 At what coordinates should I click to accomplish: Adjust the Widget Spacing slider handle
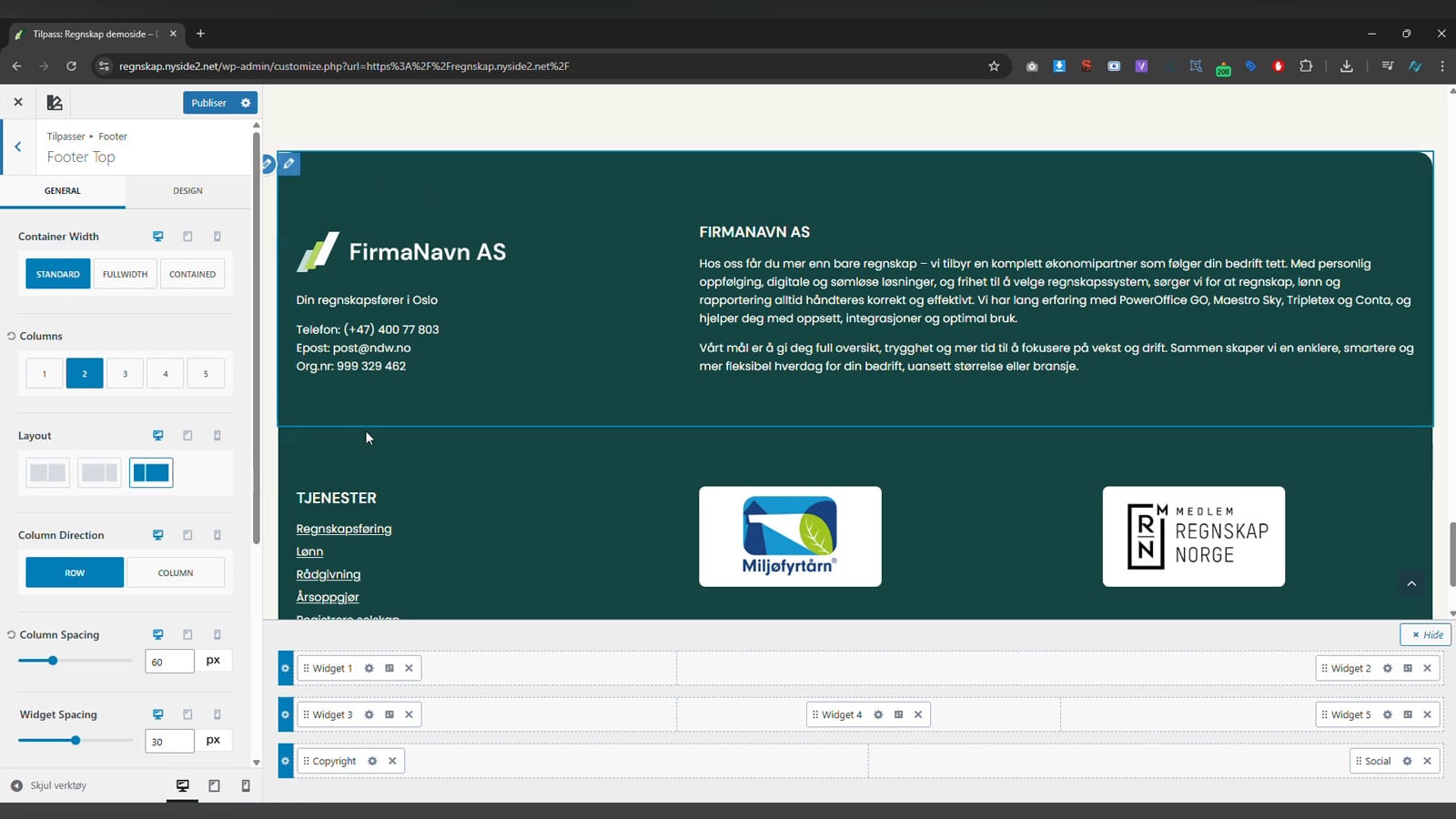[x=76, y=741]
